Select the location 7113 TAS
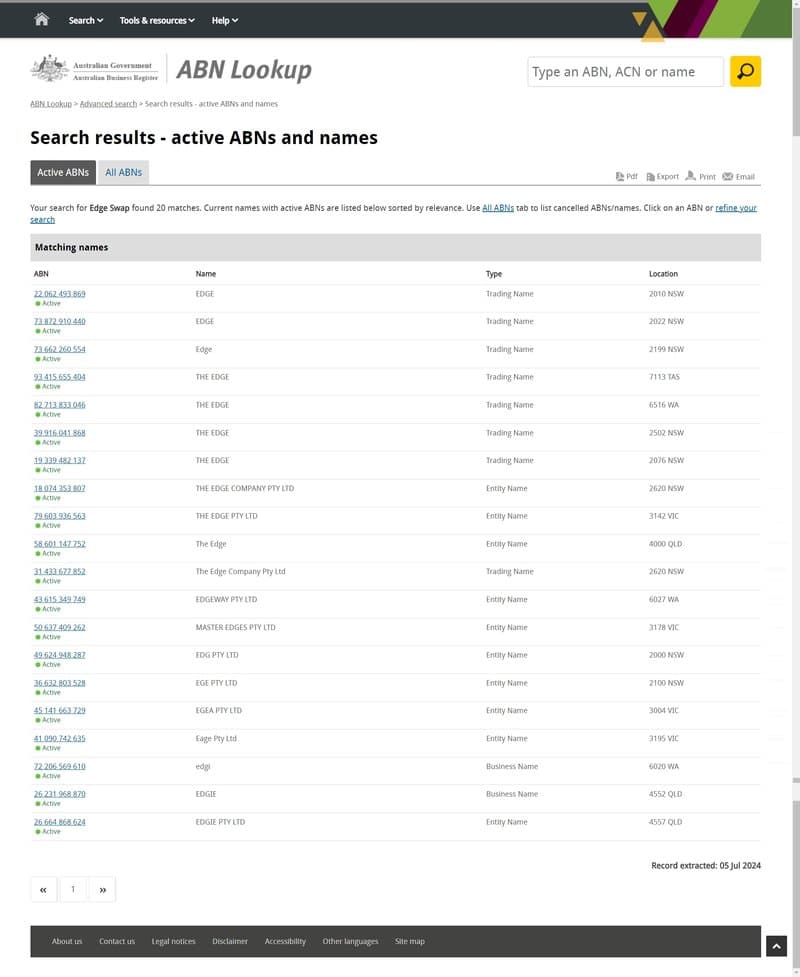Viewport: 800px width, 977px height. [664, 377]
